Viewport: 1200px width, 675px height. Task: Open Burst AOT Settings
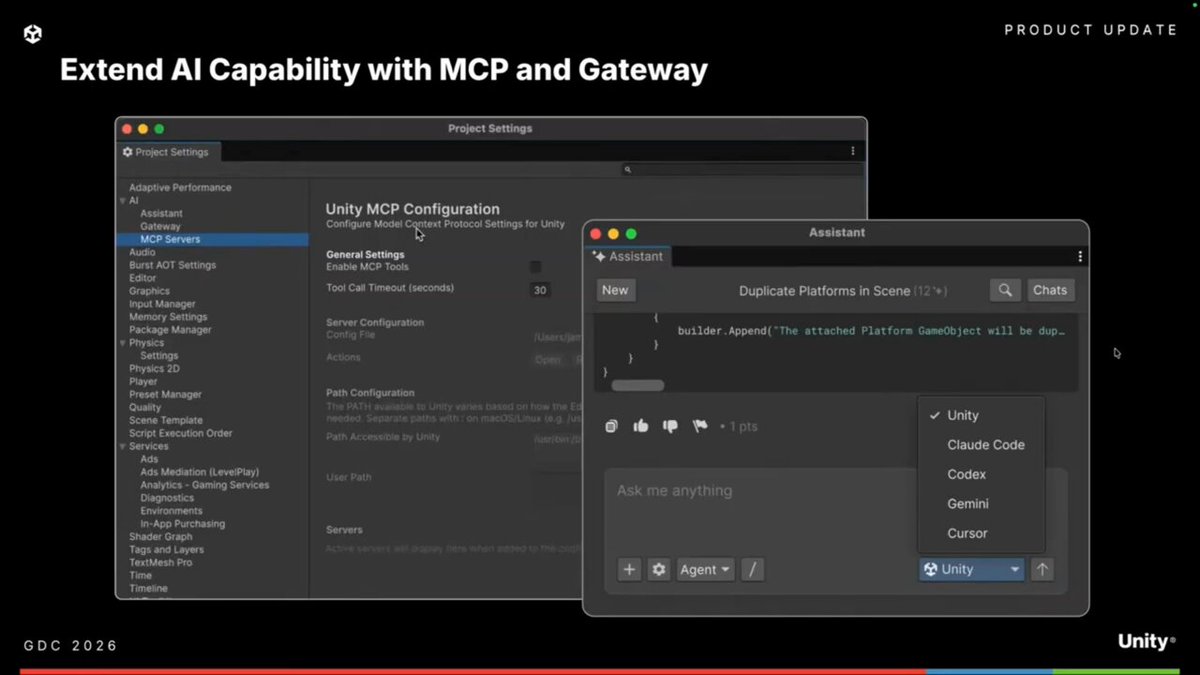tap(172, 265)
